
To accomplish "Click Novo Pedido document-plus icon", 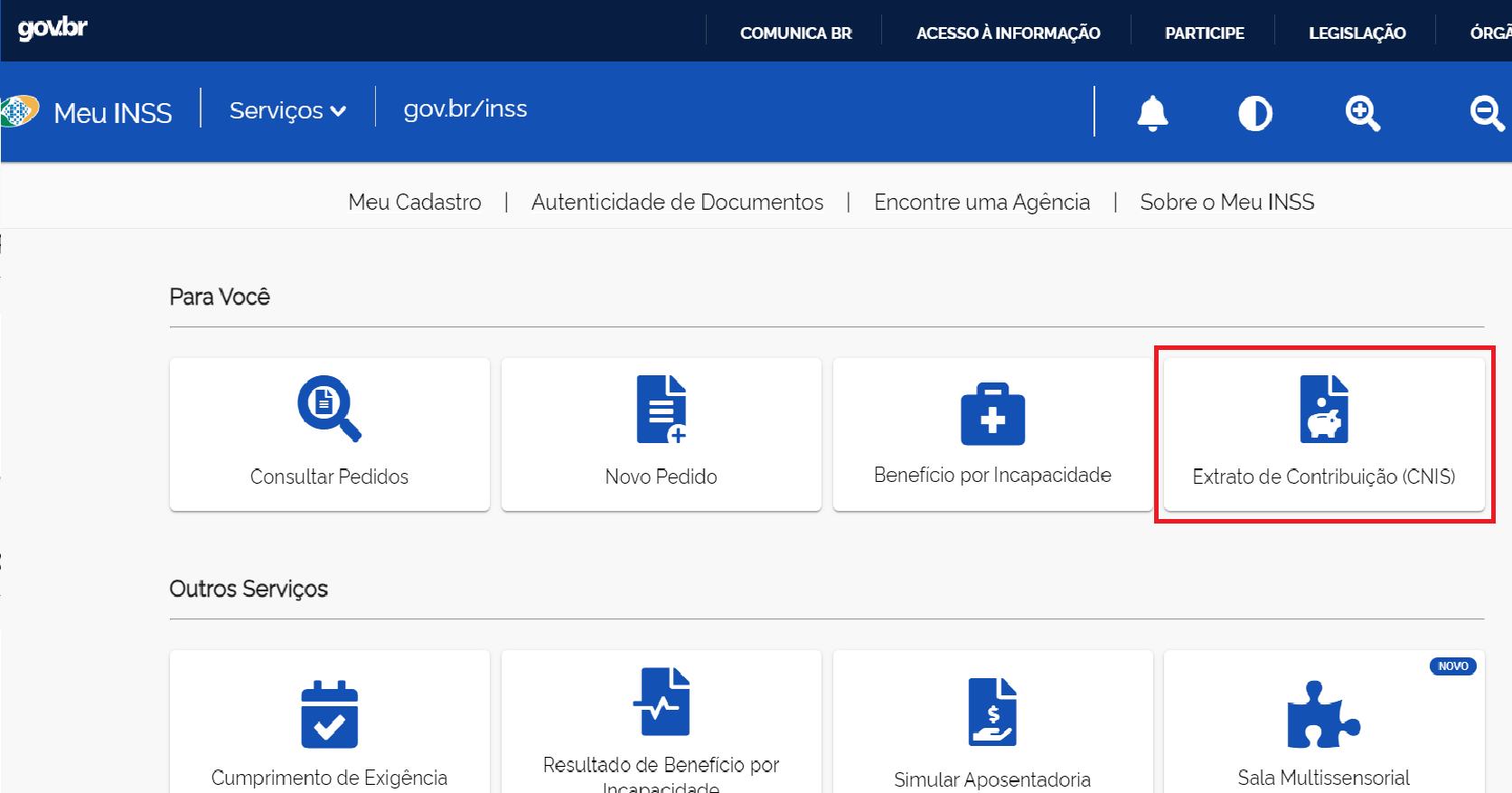I will pos(662,410).
